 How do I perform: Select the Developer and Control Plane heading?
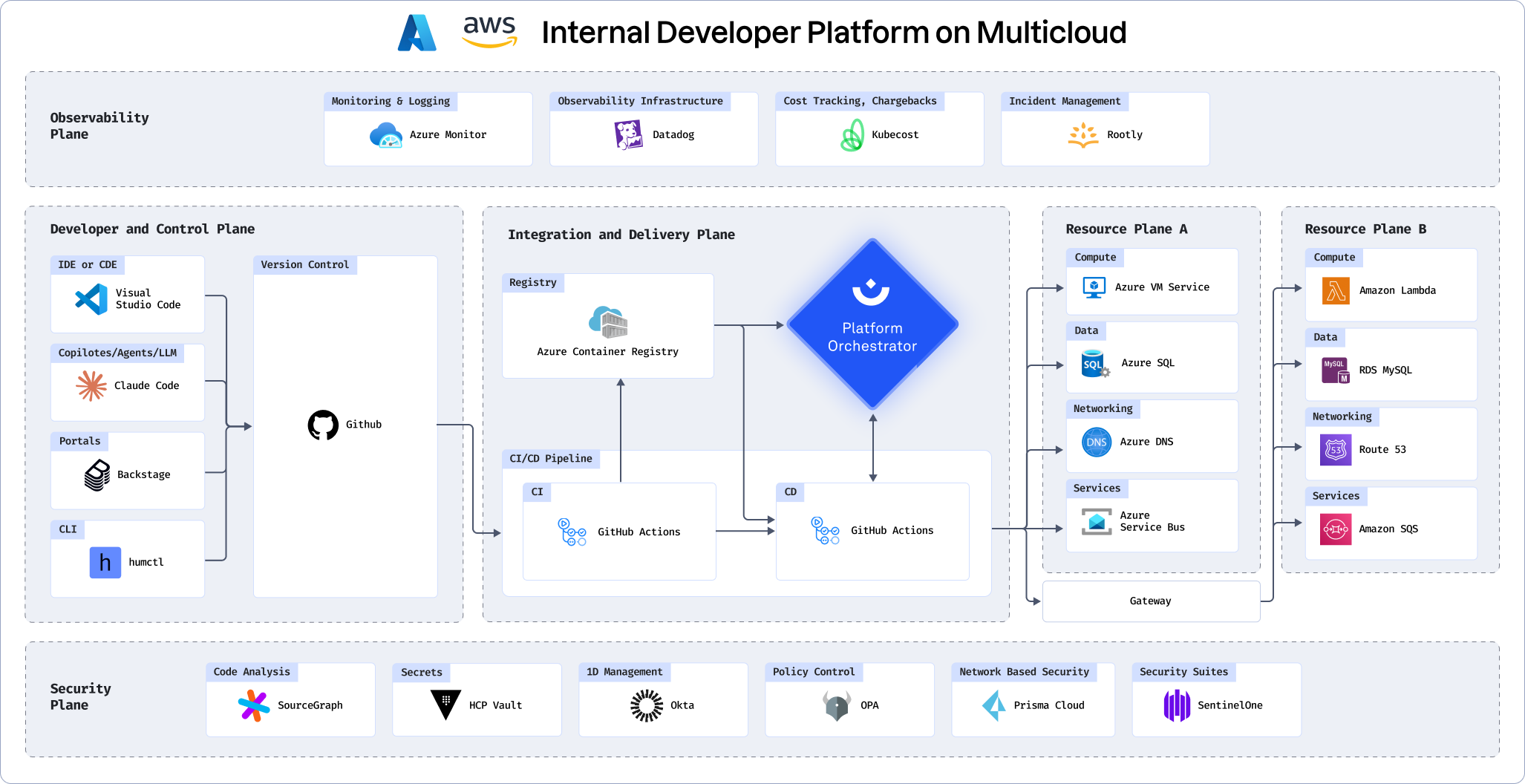(152, 229)
